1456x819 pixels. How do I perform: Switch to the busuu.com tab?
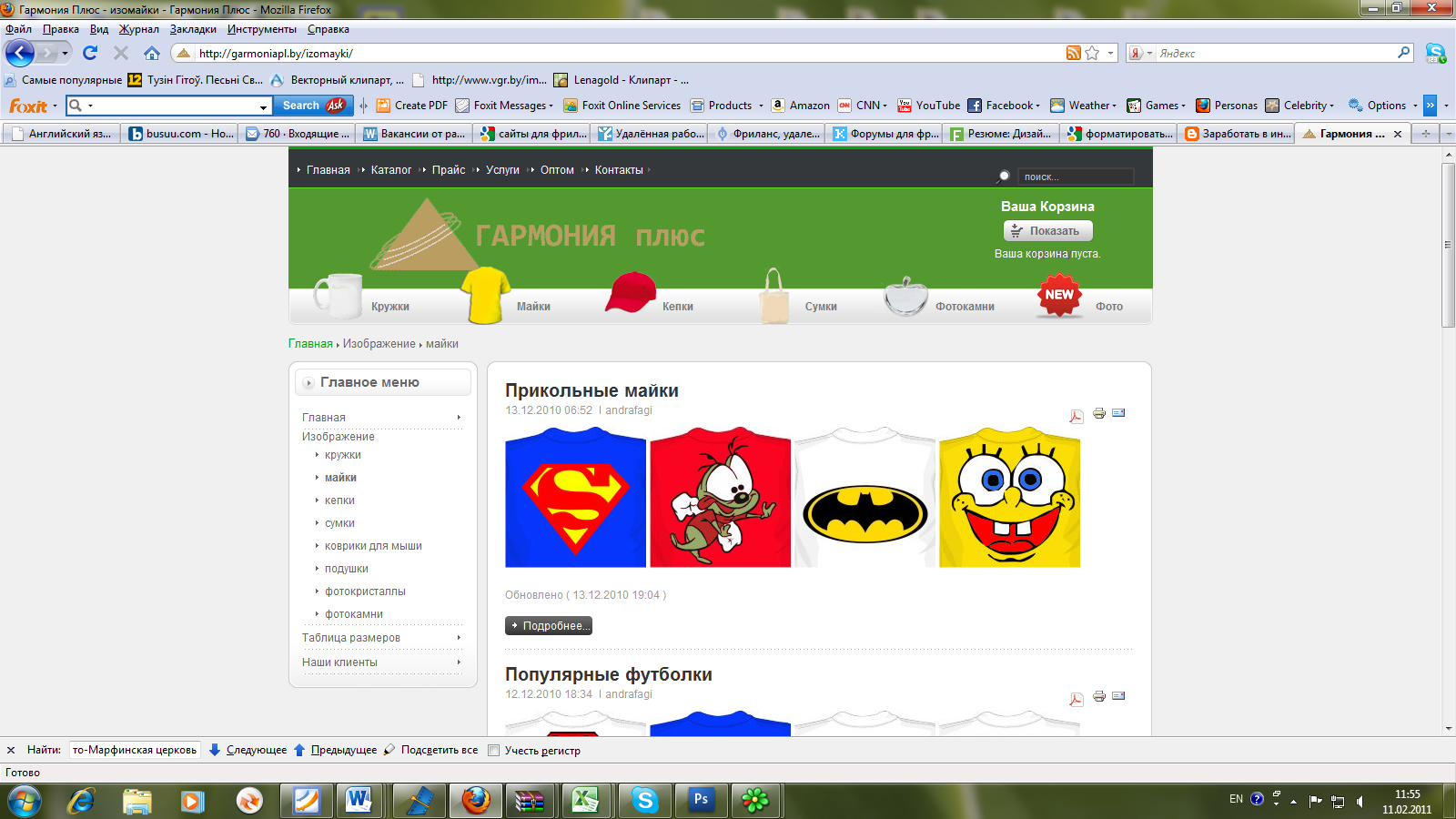click(x=180, y=134)
